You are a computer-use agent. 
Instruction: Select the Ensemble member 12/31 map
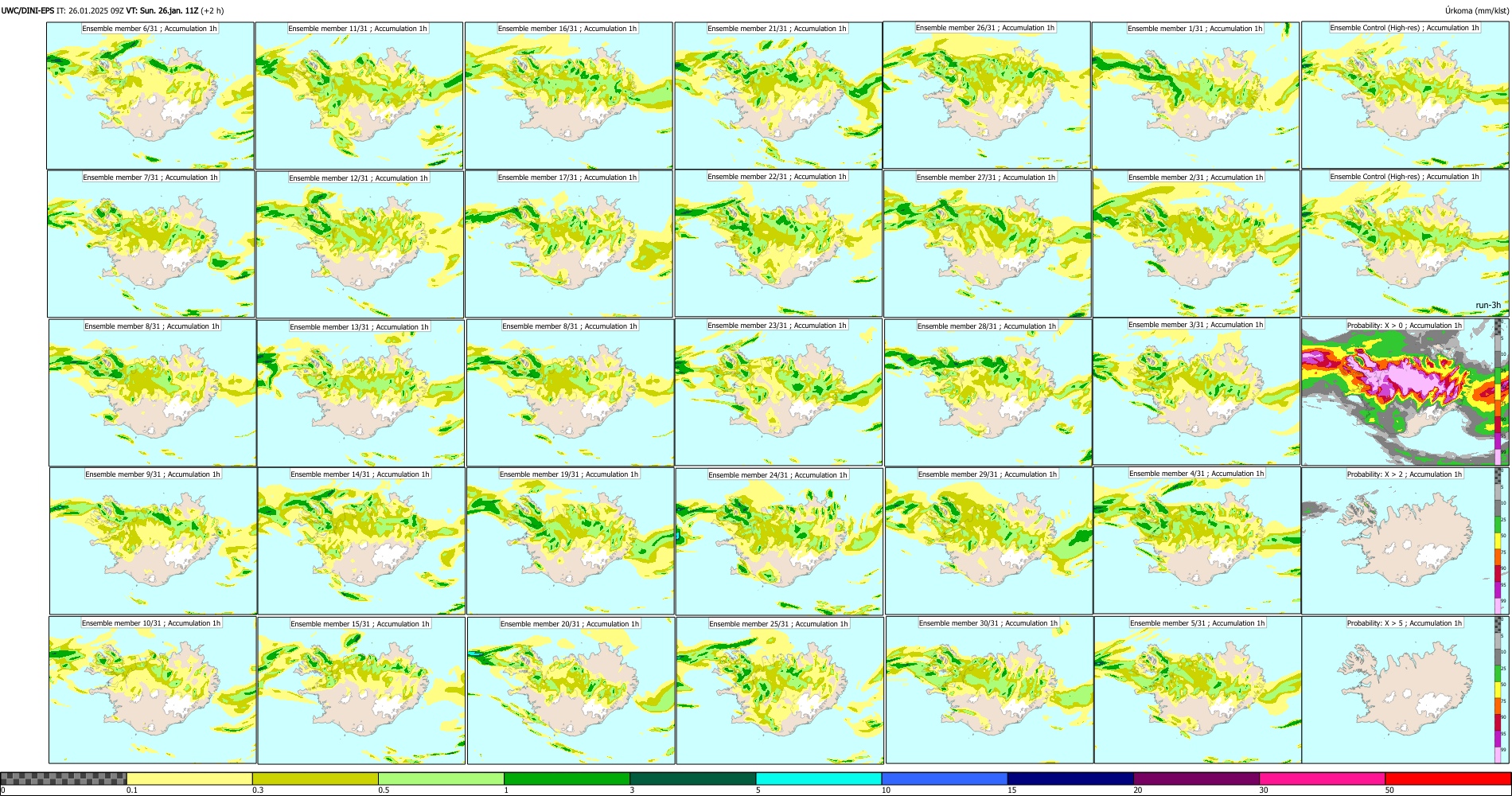[x=360, y=244]
